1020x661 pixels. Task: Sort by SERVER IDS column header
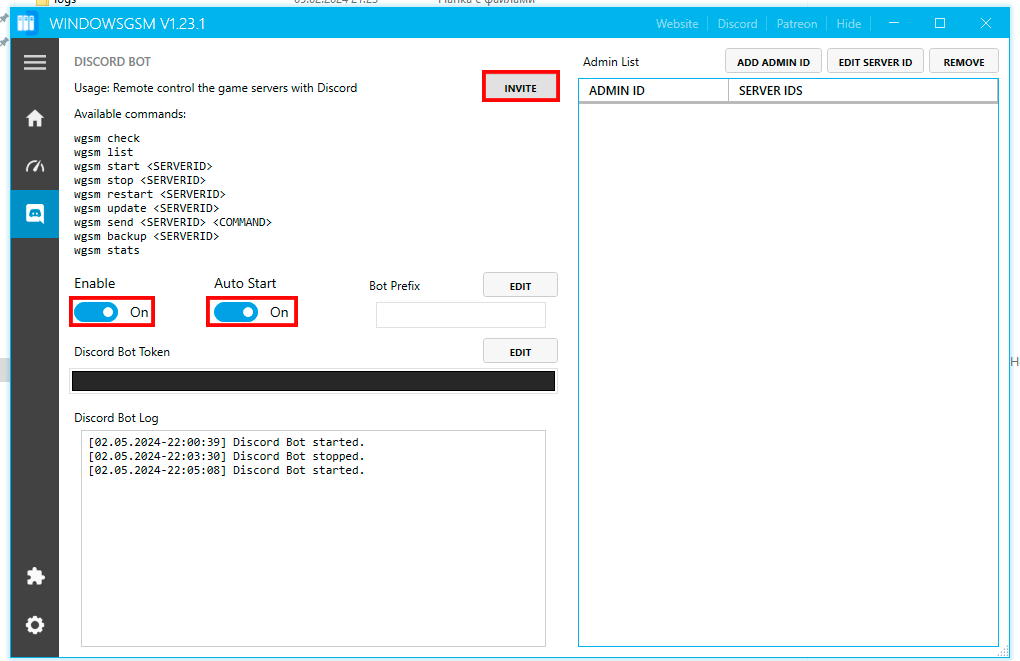point(863,90)
